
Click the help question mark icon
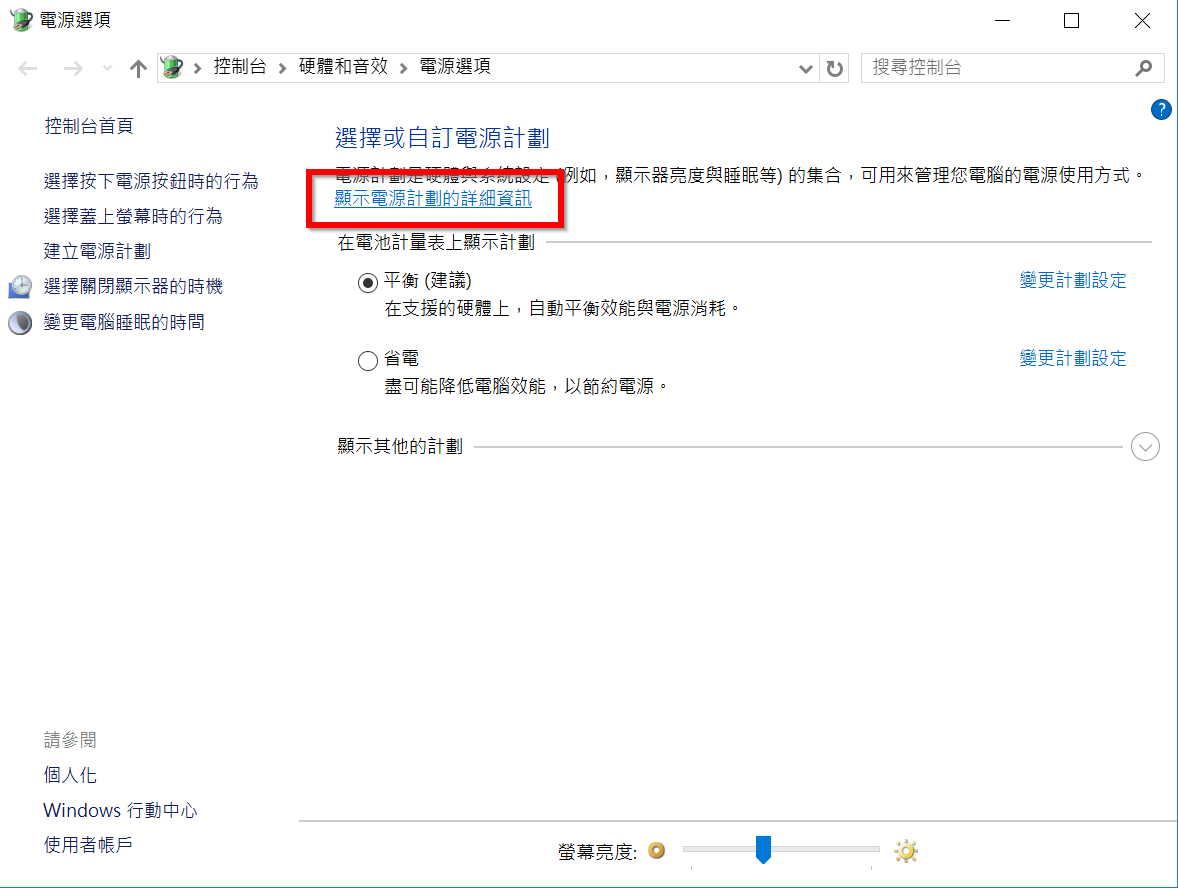1160,110
